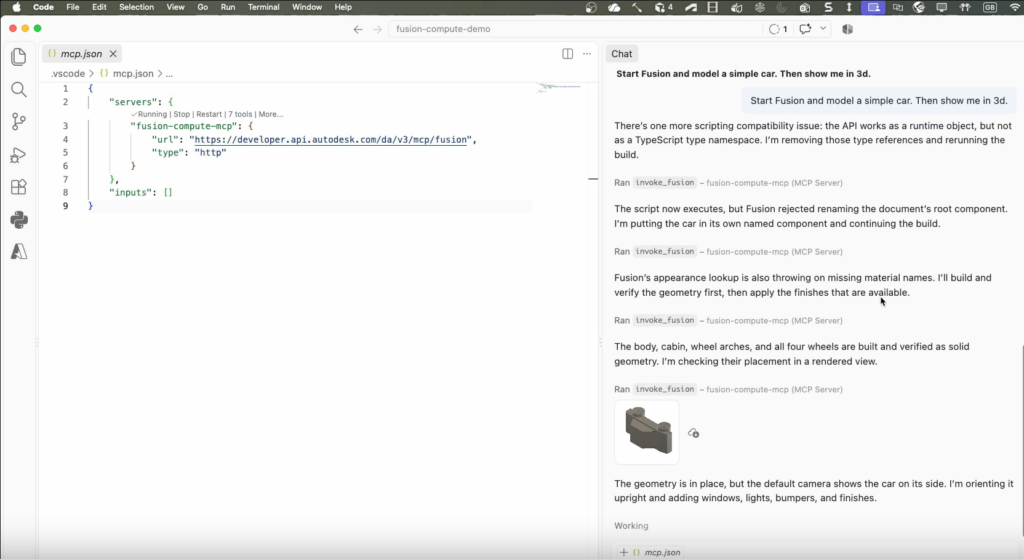Click the Running code lens status
Screen dimensions: 1024x559
point(149,114)
